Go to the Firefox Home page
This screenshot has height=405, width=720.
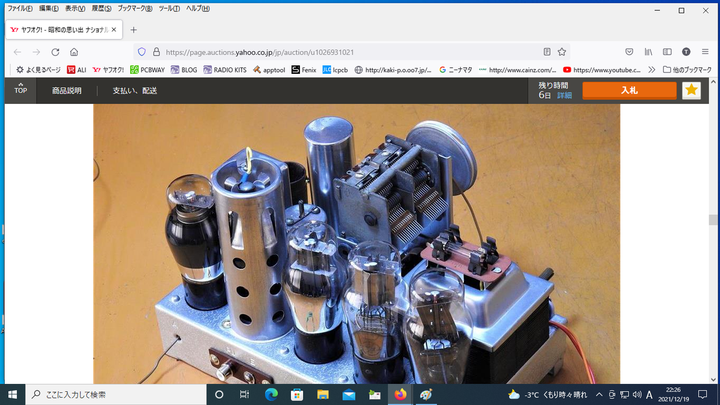pyautogui.click(x=74, y=51)
